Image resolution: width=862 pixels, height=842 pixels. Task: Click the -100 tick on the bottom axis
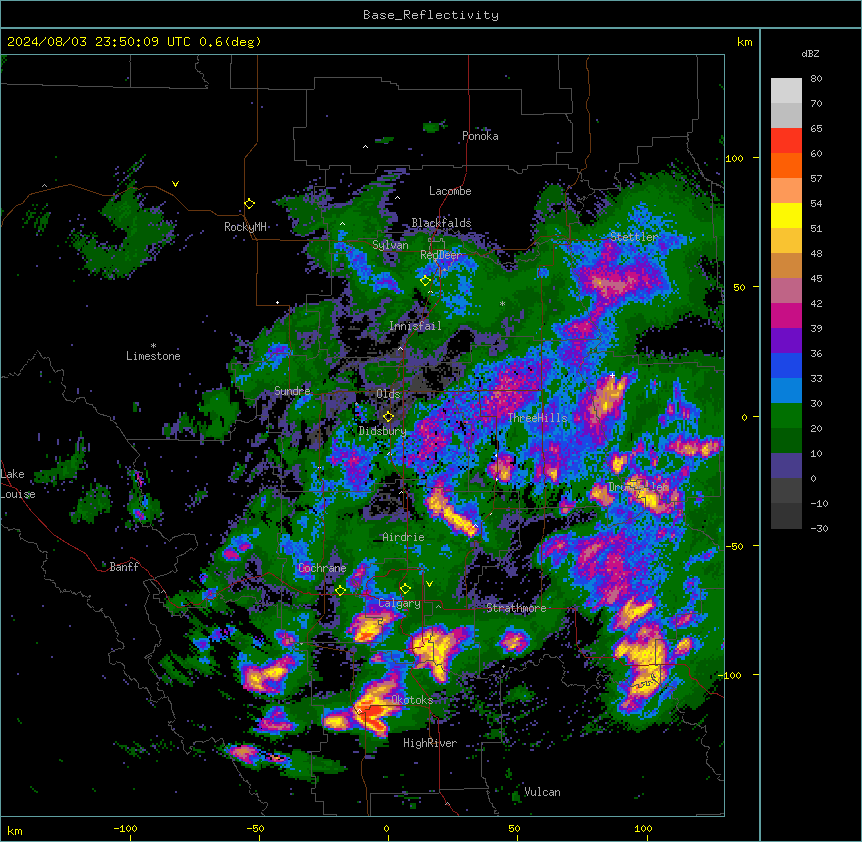point(125,828)
